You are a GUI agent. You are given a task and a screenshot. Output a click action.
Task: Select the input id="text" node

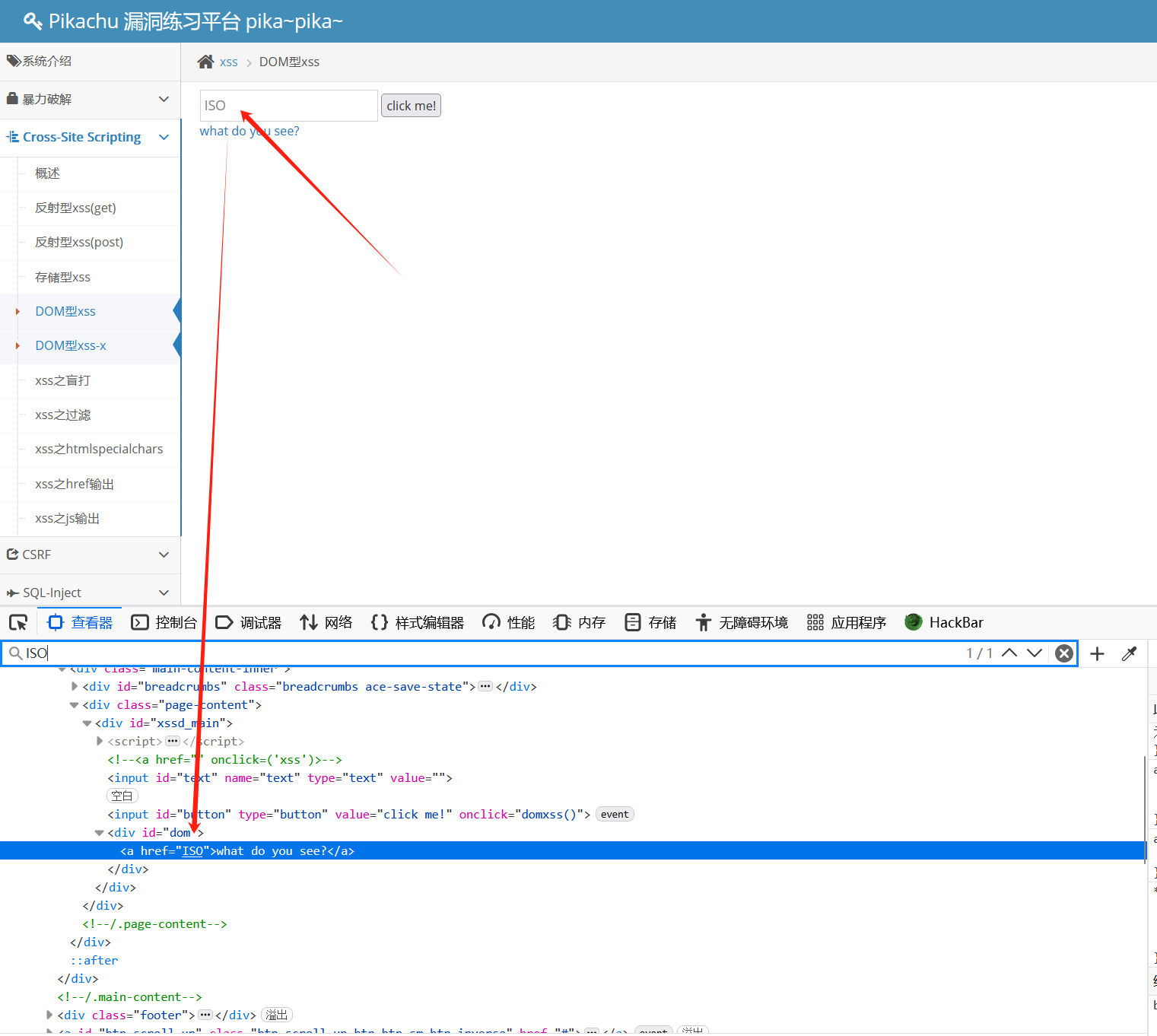pyautogui.click(x=280, y=778)
